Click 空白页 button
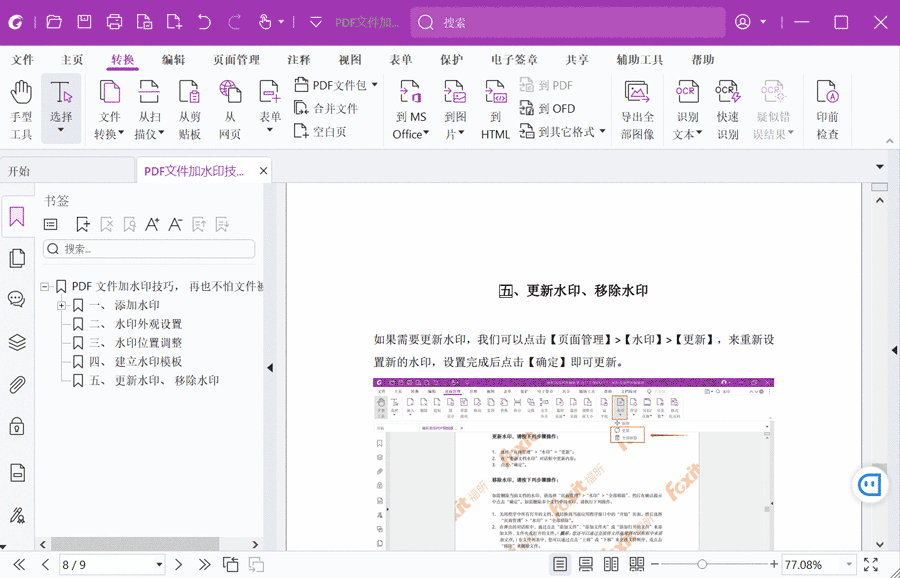This screenshot has height=578, width=900. pos(320,131)
